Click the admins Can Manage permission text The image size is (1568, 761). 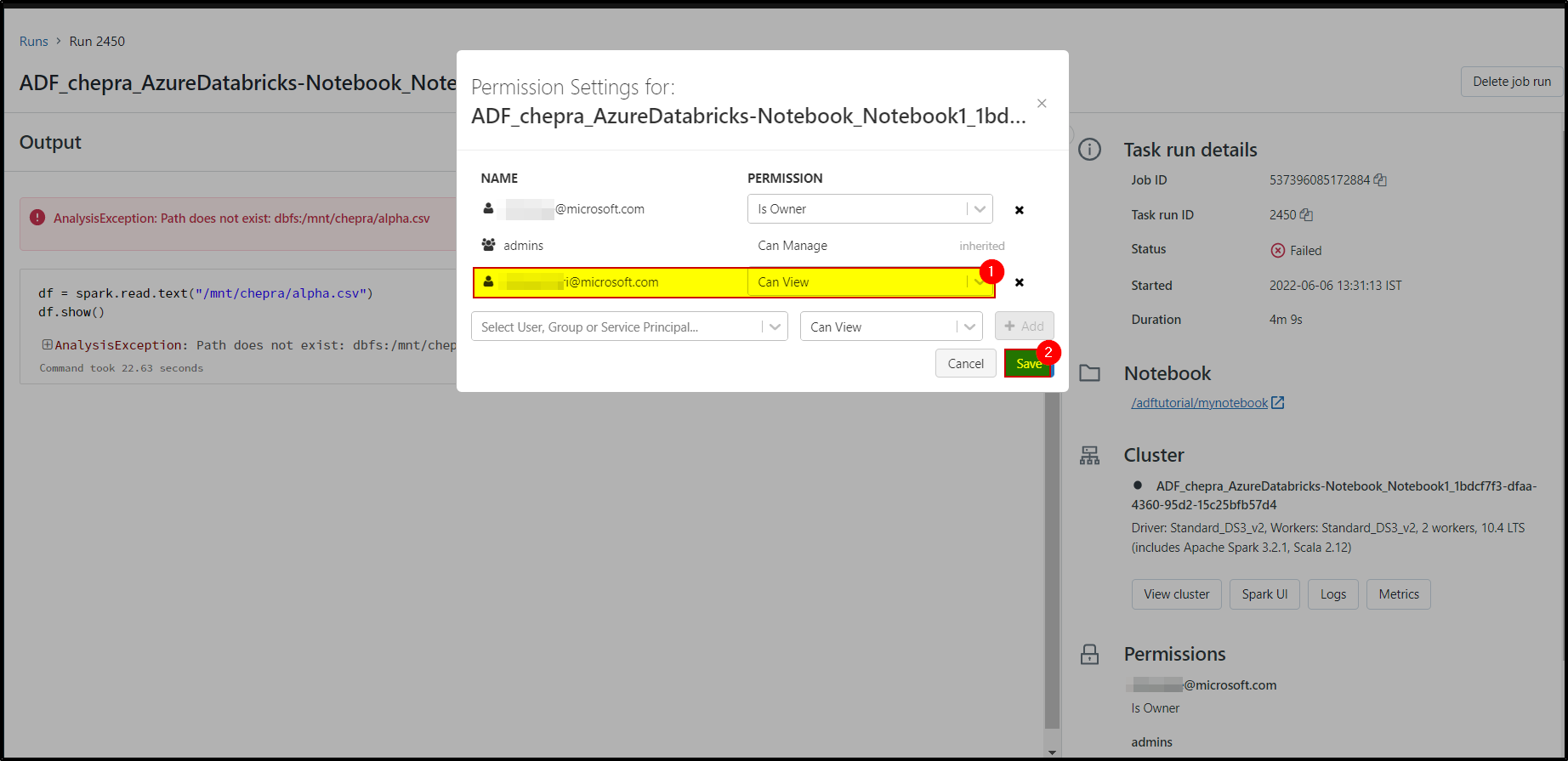click(x=793, y=246)
